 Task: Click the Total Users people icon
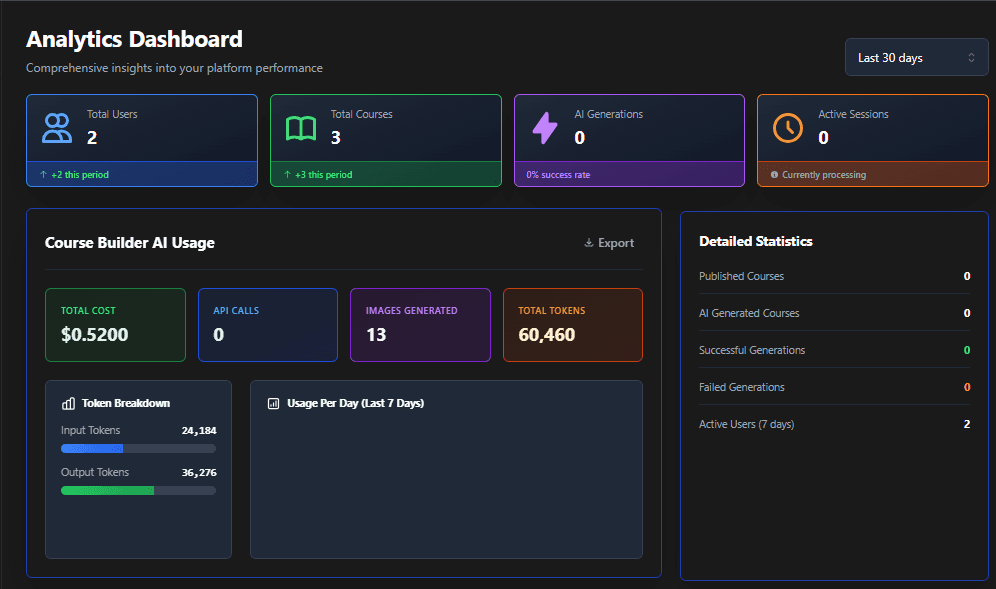tap(57, 128)
